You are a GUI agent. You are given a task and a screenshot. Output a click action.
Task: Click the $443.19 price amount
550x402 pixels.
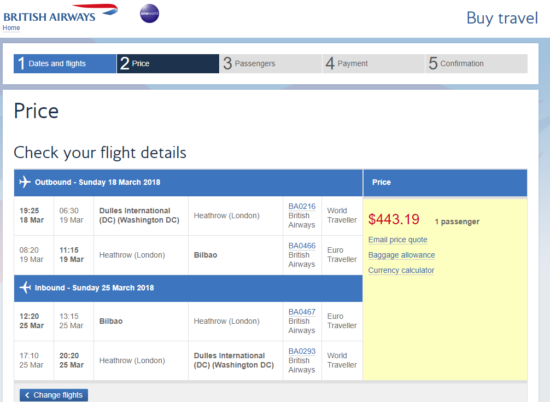(394, 220)
